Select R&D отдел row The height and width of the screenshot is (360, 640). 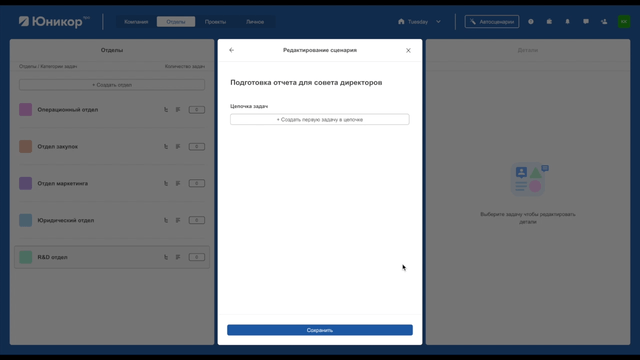[x=112, y=257]
